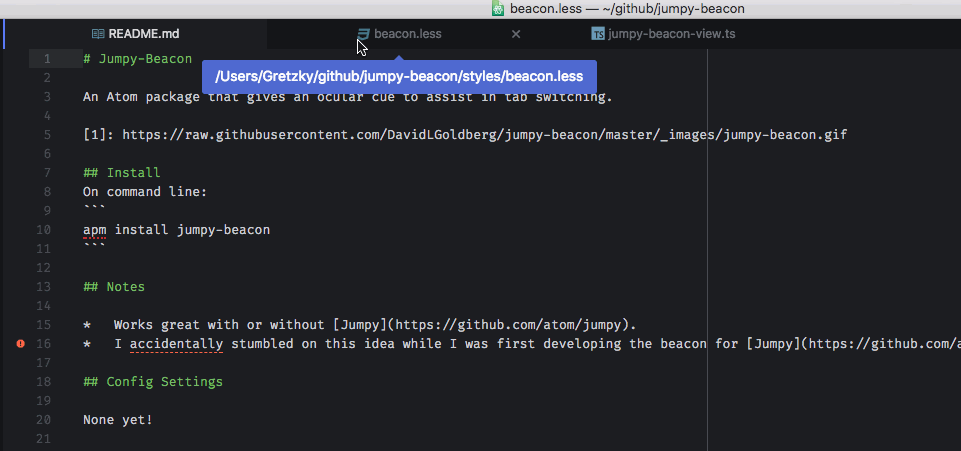Viewport: 961px width, 451px height.
Task: Switch to the README.md tab
Action: (135, 34)
